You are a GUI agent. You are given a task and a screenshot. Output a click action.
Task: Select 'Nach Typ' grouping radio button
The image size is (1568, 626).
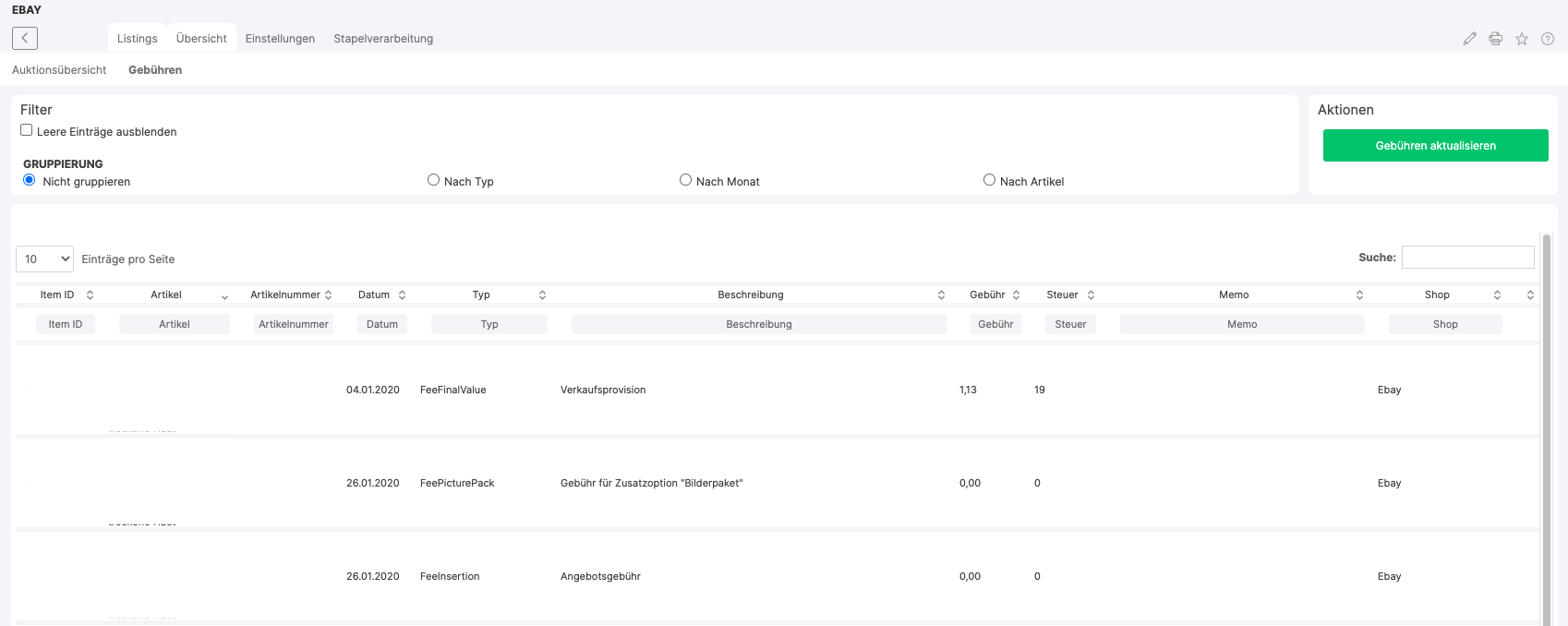433,180
